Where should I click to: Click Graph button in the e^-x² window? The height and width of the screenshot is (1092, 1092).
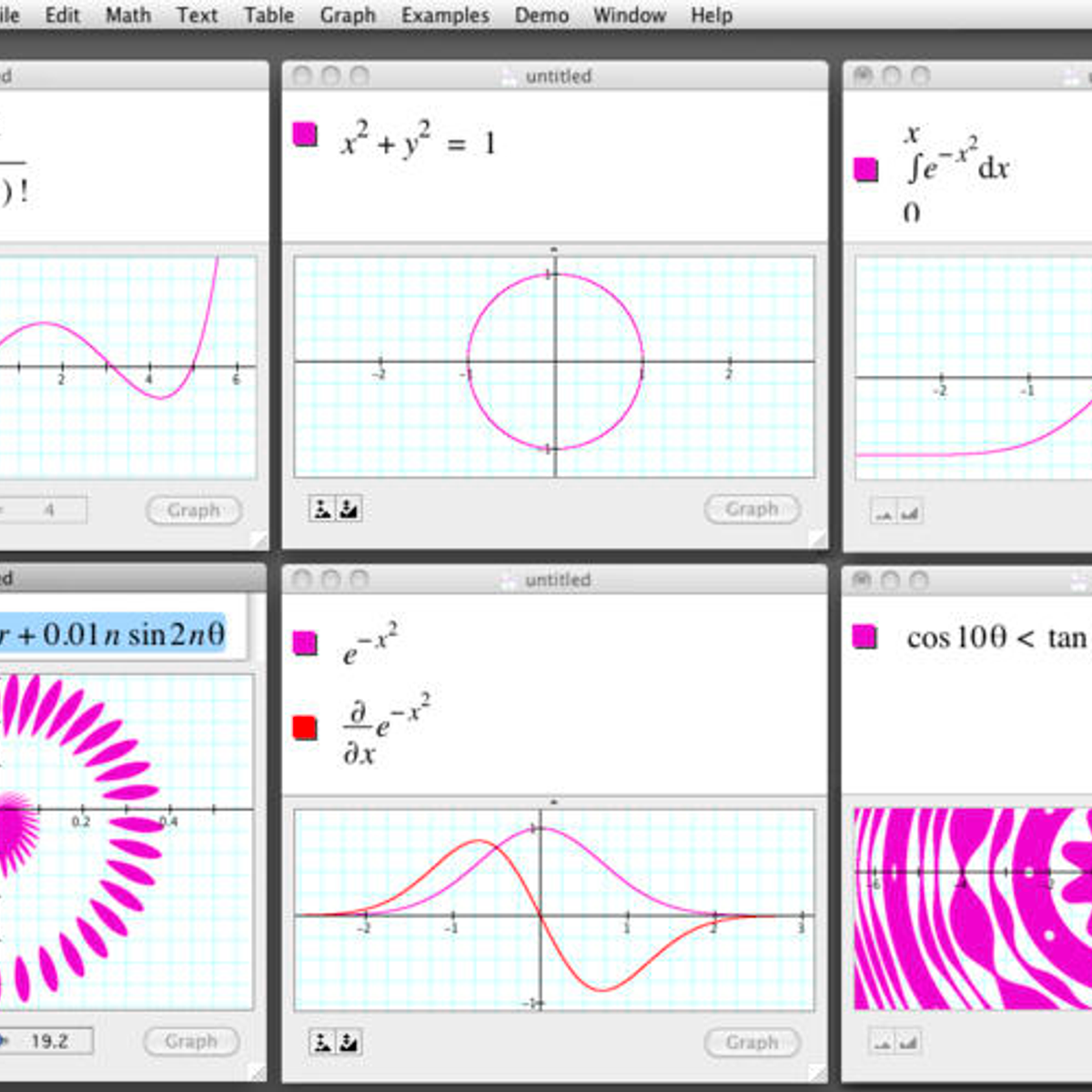tap(753, 1042)
